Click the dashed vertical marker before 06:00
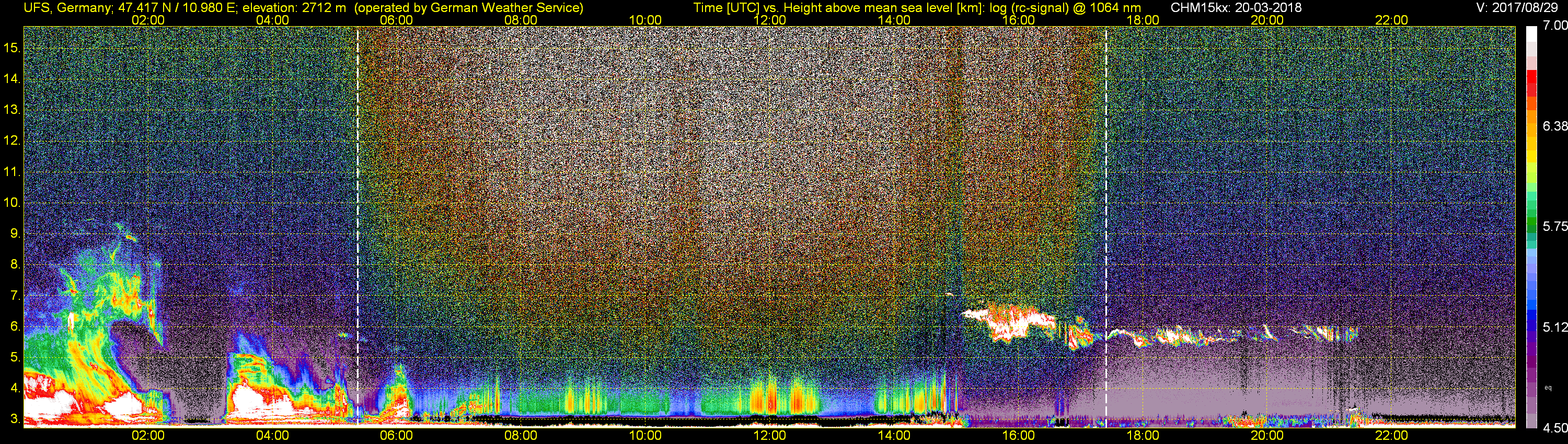This screenshot has height=444, width=1568. click(358, 226)
